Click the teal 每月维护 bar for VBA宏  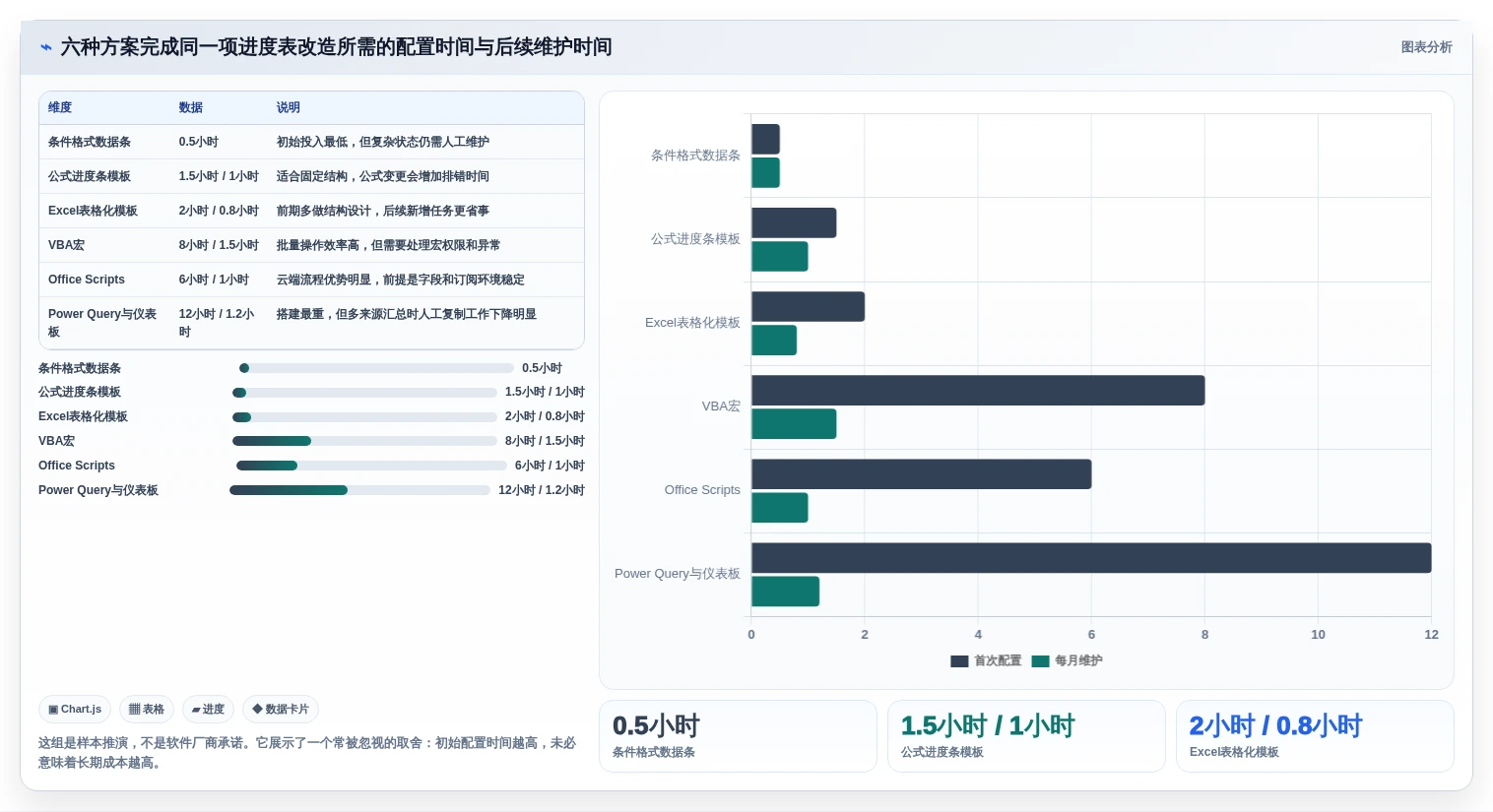(x=794, y=424)
